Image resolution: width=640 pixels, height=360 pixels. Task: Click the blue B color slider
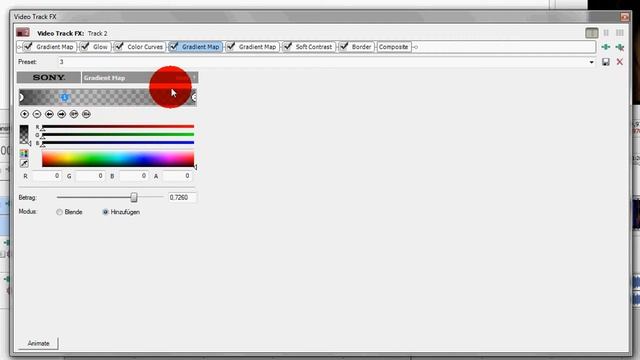[118, 143]
